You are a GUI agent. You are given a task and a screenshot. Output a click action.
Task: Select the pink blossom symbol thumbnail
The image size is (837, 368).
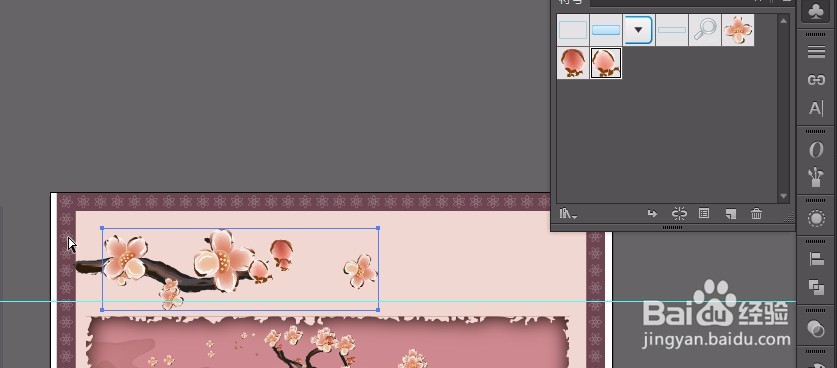(738, 30)
